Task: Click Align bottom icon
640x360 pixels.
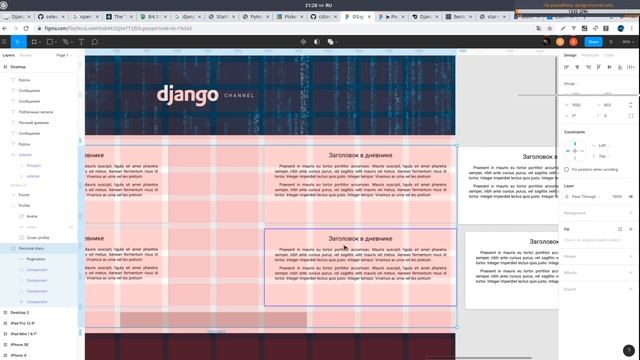Action: (x=620, y=67)
